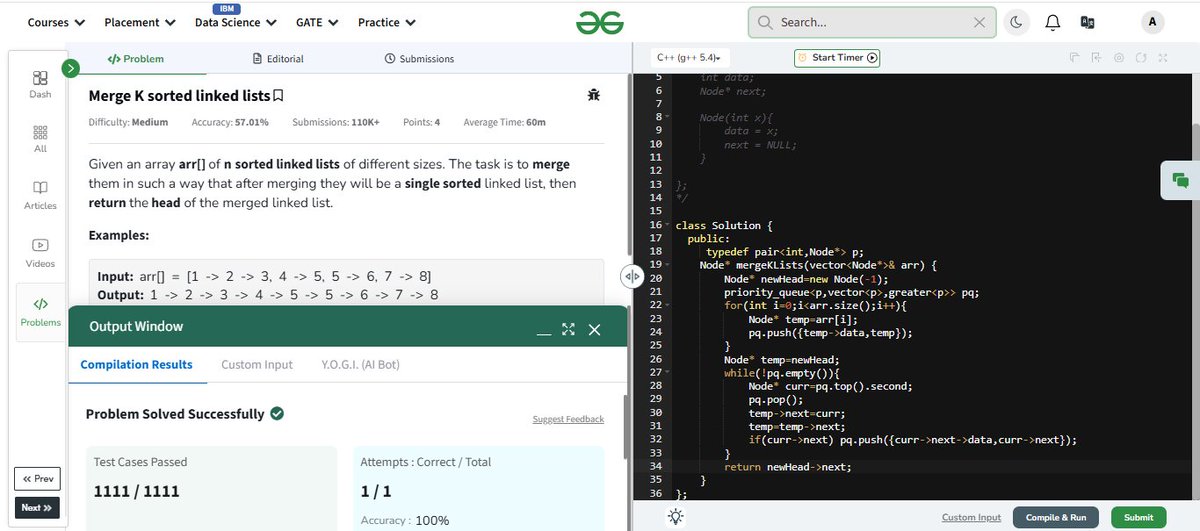Open the green chat bubble widget
1200x531 pixels.
tap(1180, 181)
